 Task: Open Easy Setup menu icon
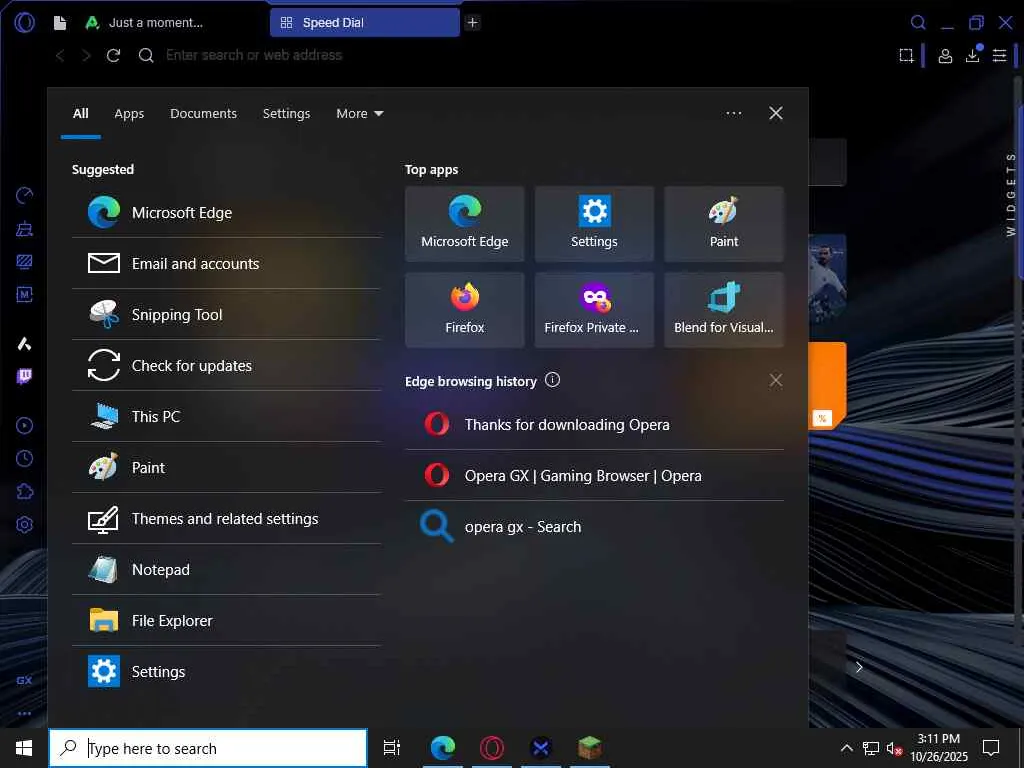(999, 56)
